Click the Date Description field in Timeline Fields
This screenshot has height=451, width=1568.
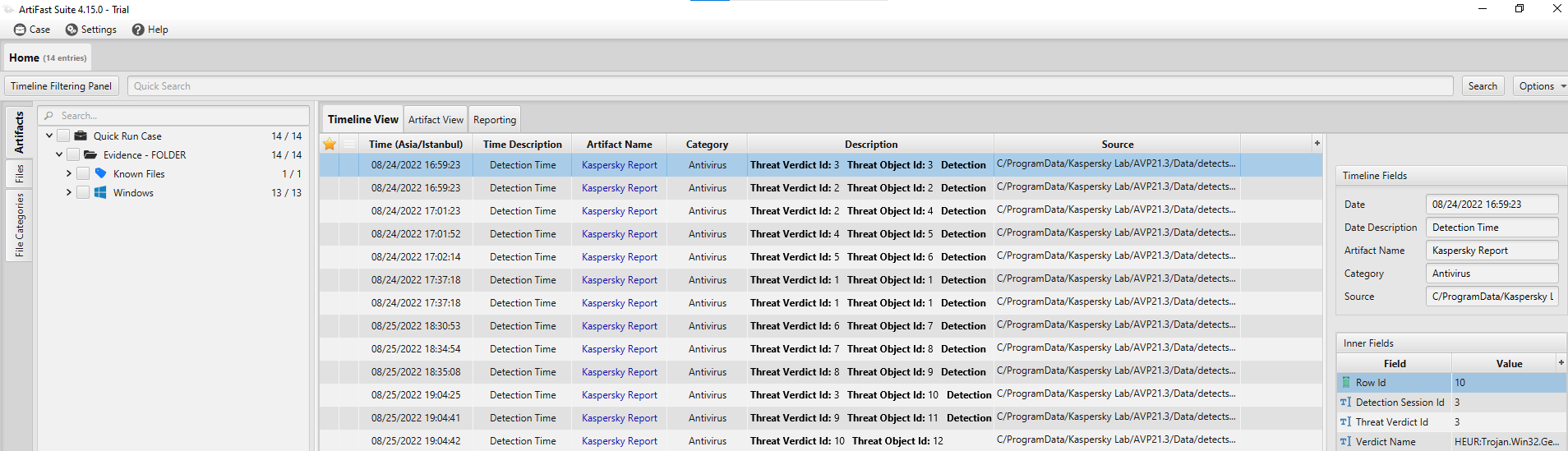1492,228
